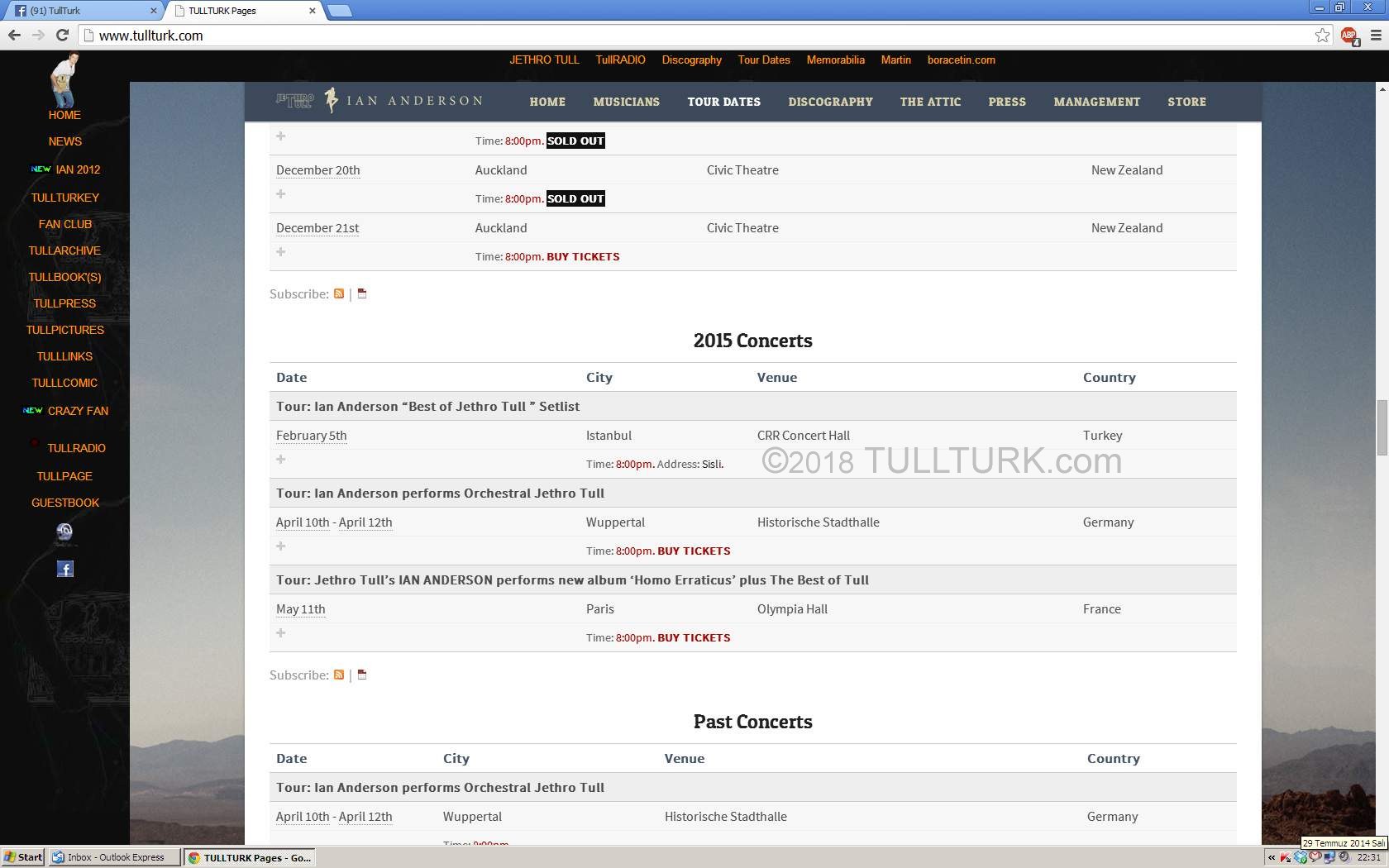The image size is (1389, 868).
Task: Expand details for February 5th Istanbul show
Action: tap(281, 459)
